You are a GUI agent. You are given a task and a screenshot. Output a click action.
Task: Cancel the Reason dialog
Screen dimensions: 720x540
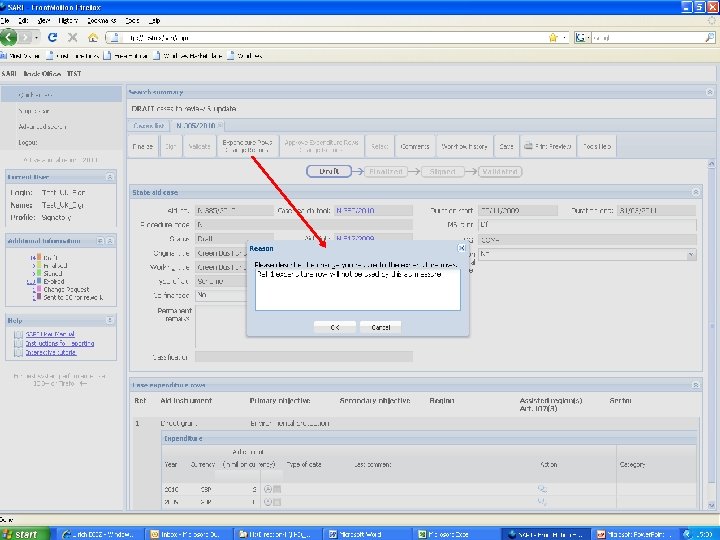click(381, 327)
